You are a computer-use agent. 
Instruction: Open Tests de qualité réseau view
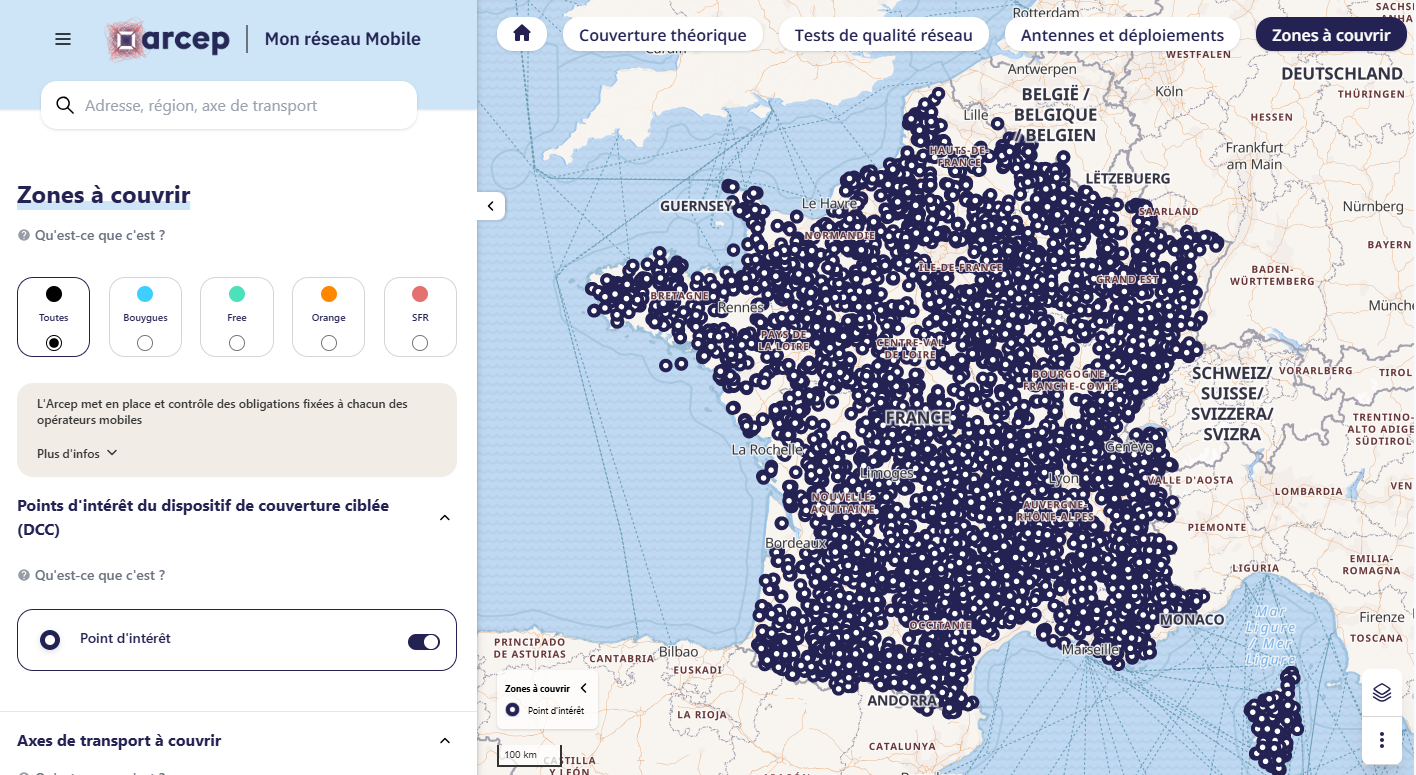tap(883, 35)
